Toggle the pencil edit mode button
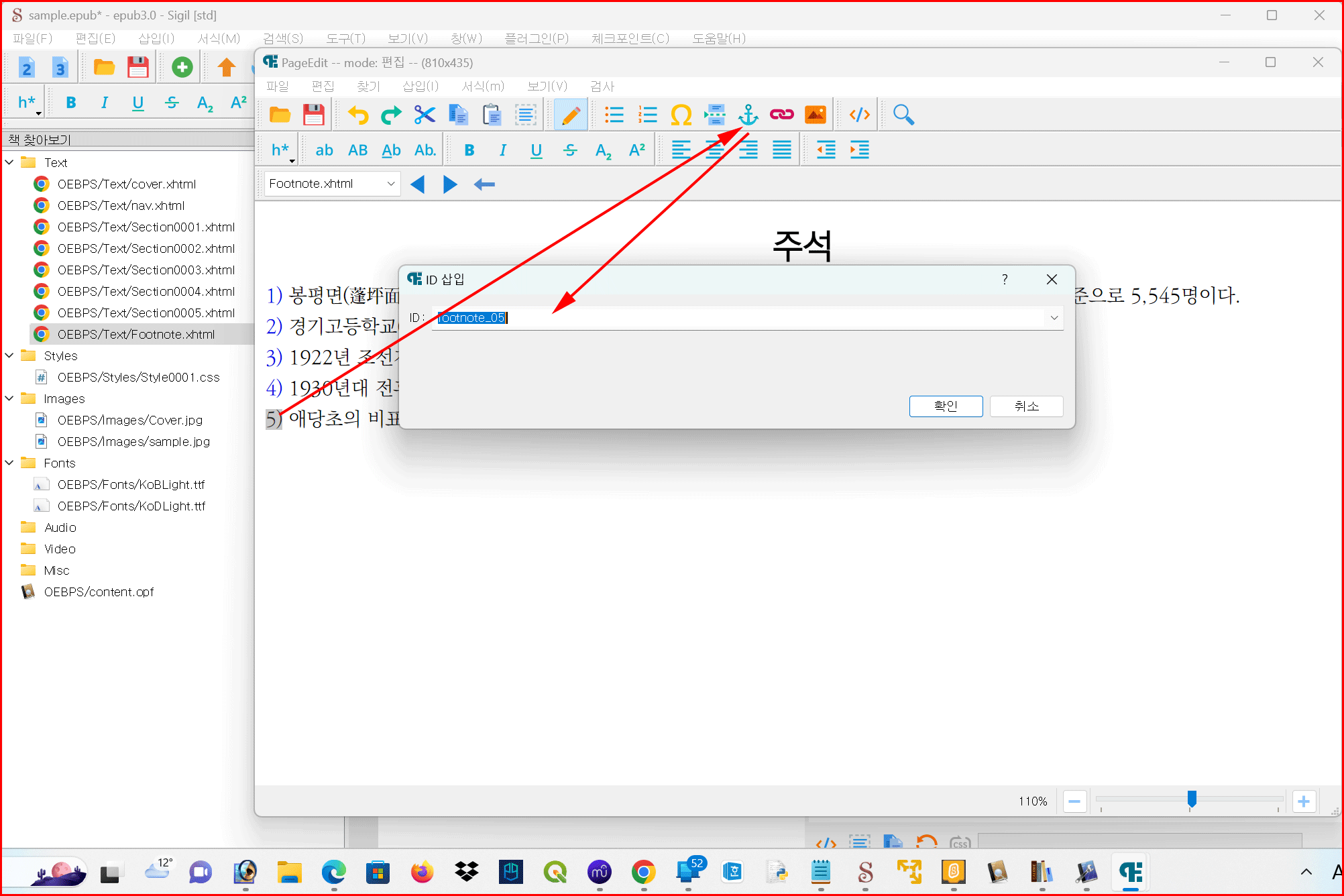Image resolution: width=1344 pixels, height=896 pixels. coord(571,115)
